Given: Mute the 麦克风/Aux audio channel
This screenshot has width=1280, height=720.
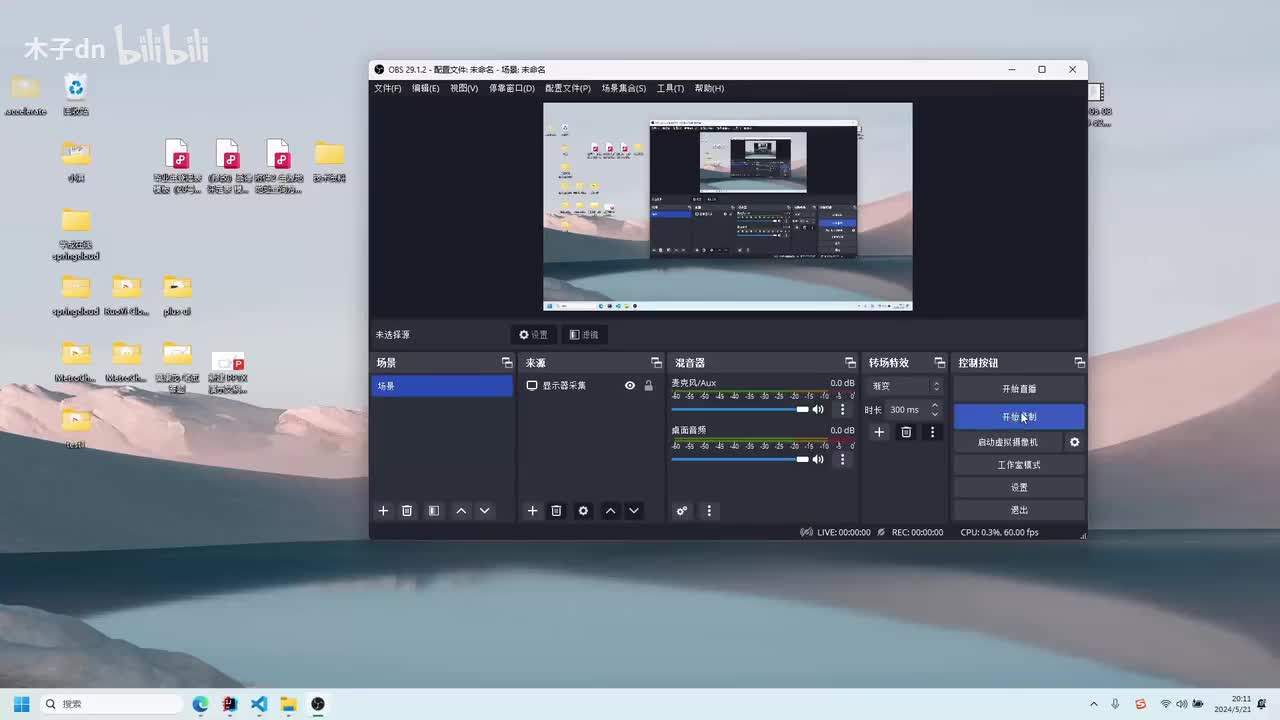Looking at the screenshot, I should 818,409.
